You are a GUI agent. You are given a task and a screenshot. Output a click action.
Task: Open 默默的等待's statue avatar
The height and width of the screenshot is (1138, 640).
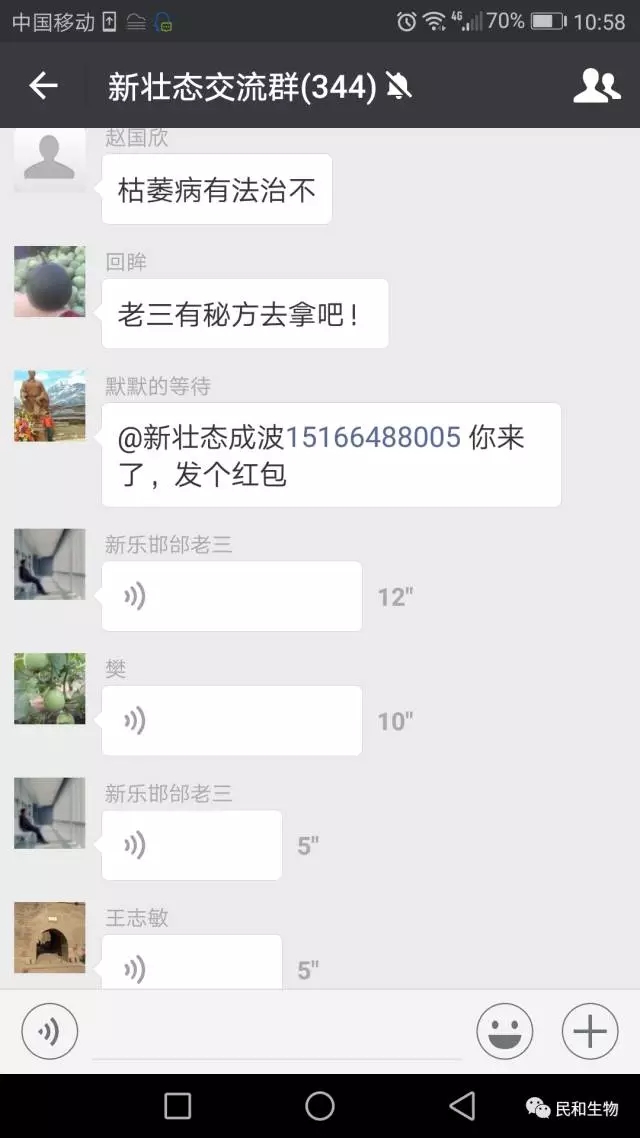tap(49, 406)
